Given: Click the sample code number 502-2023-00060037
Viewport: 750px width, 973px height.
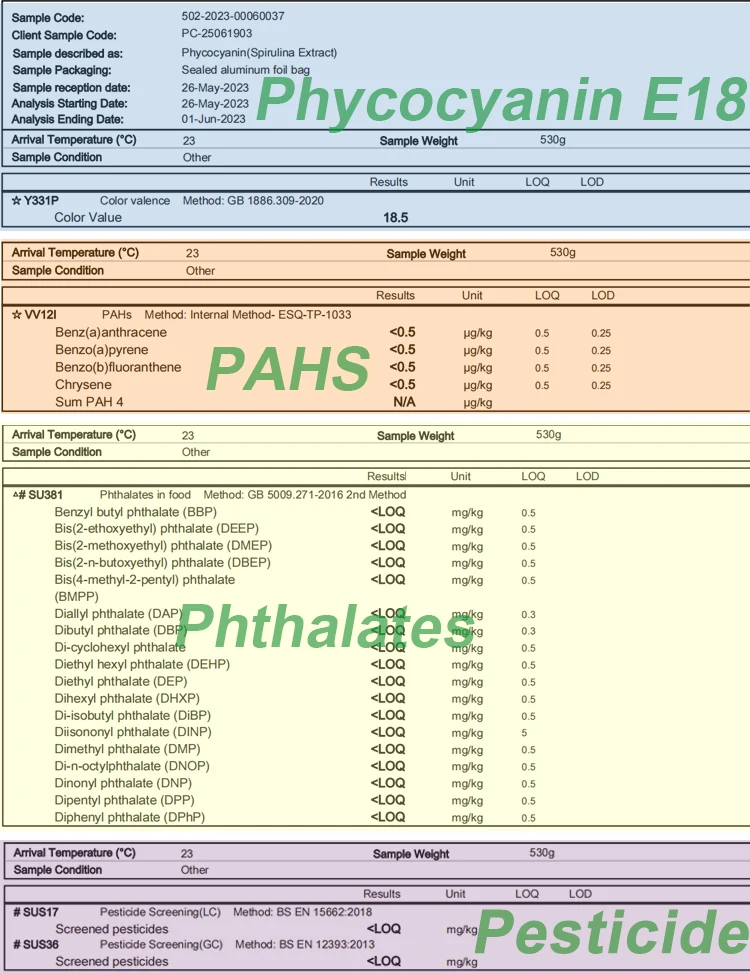Looking at the screenshot, I should coord(233,17).
